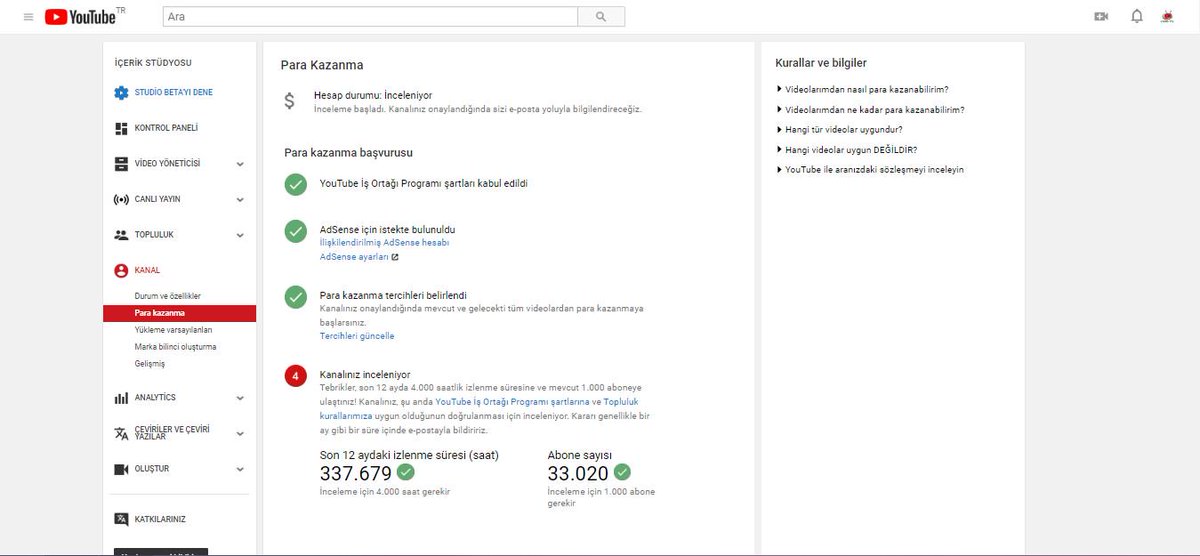Expand the Analytics section chevron
This screenshot has height=556, width=1200.
240,398
